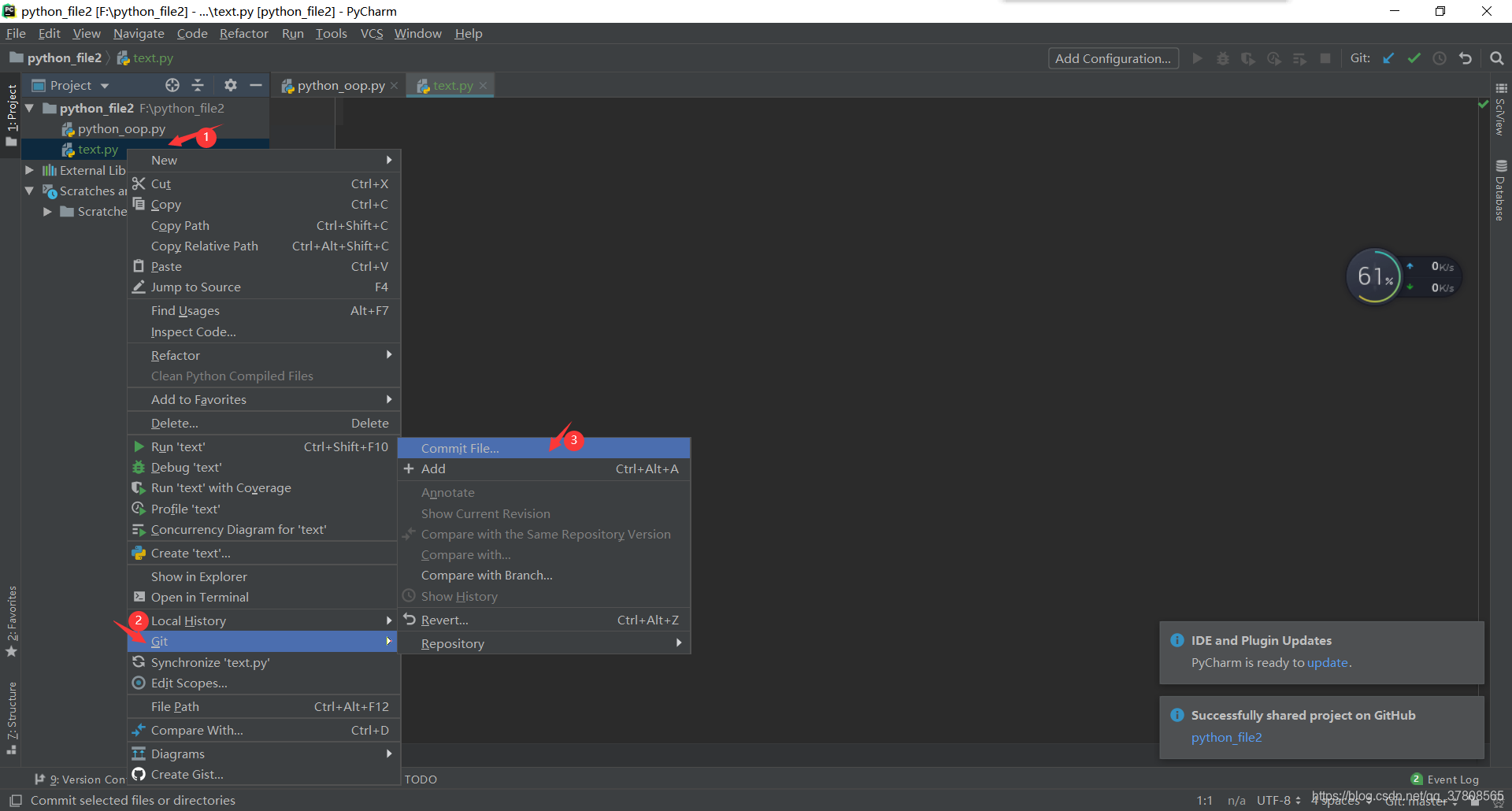Click the Profile toolbar icon
This screenshot has height=811, width=1512.
(x=1274, y=58)
